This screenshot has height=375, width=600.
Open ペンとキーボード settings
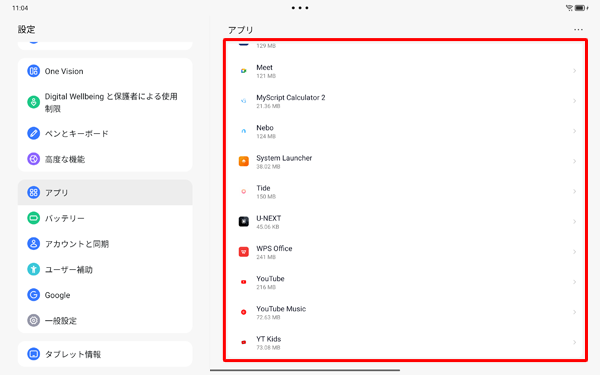click(x=105, y=133)
